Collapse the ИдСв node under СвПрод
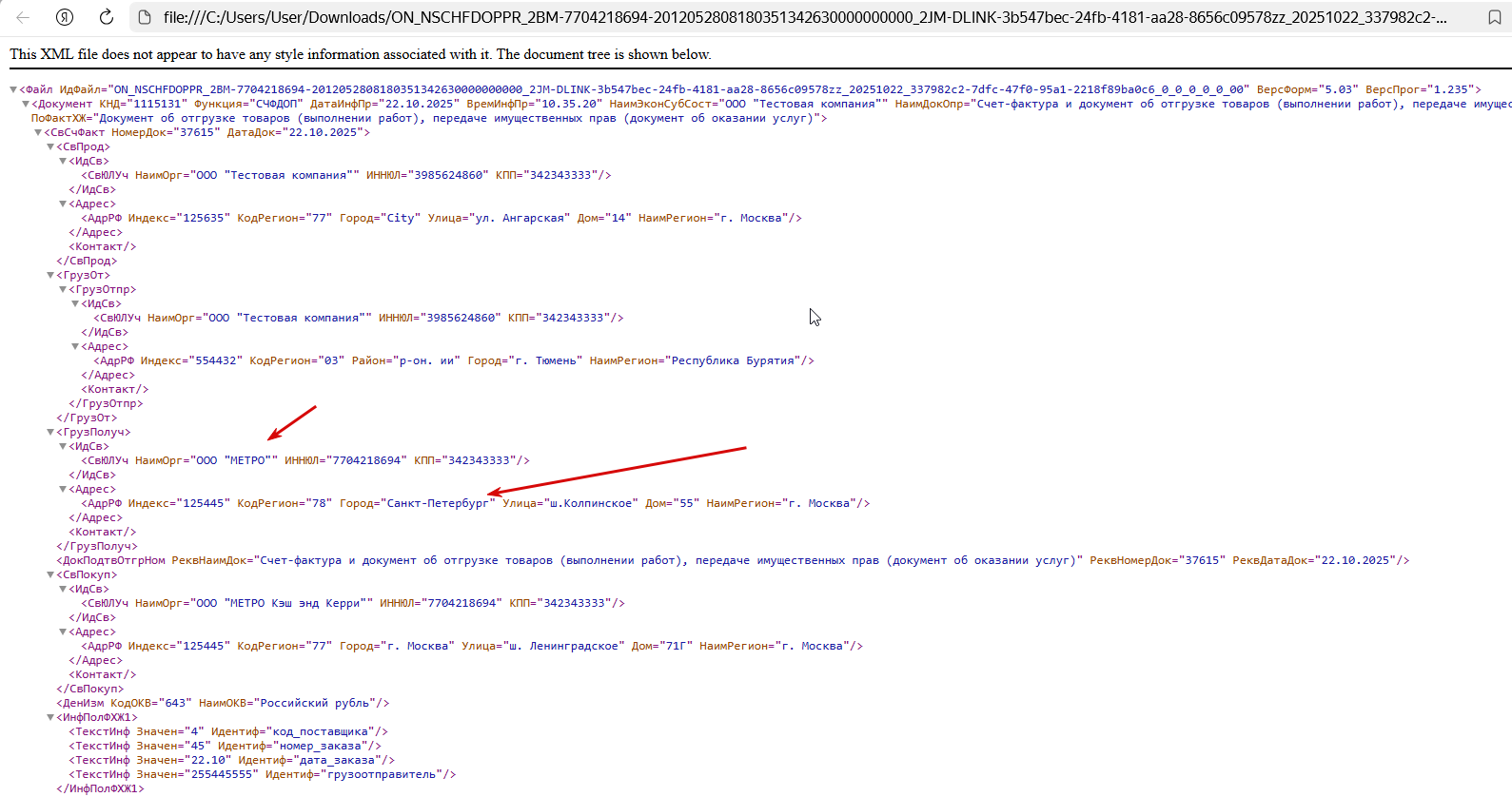 pos(63,161)
